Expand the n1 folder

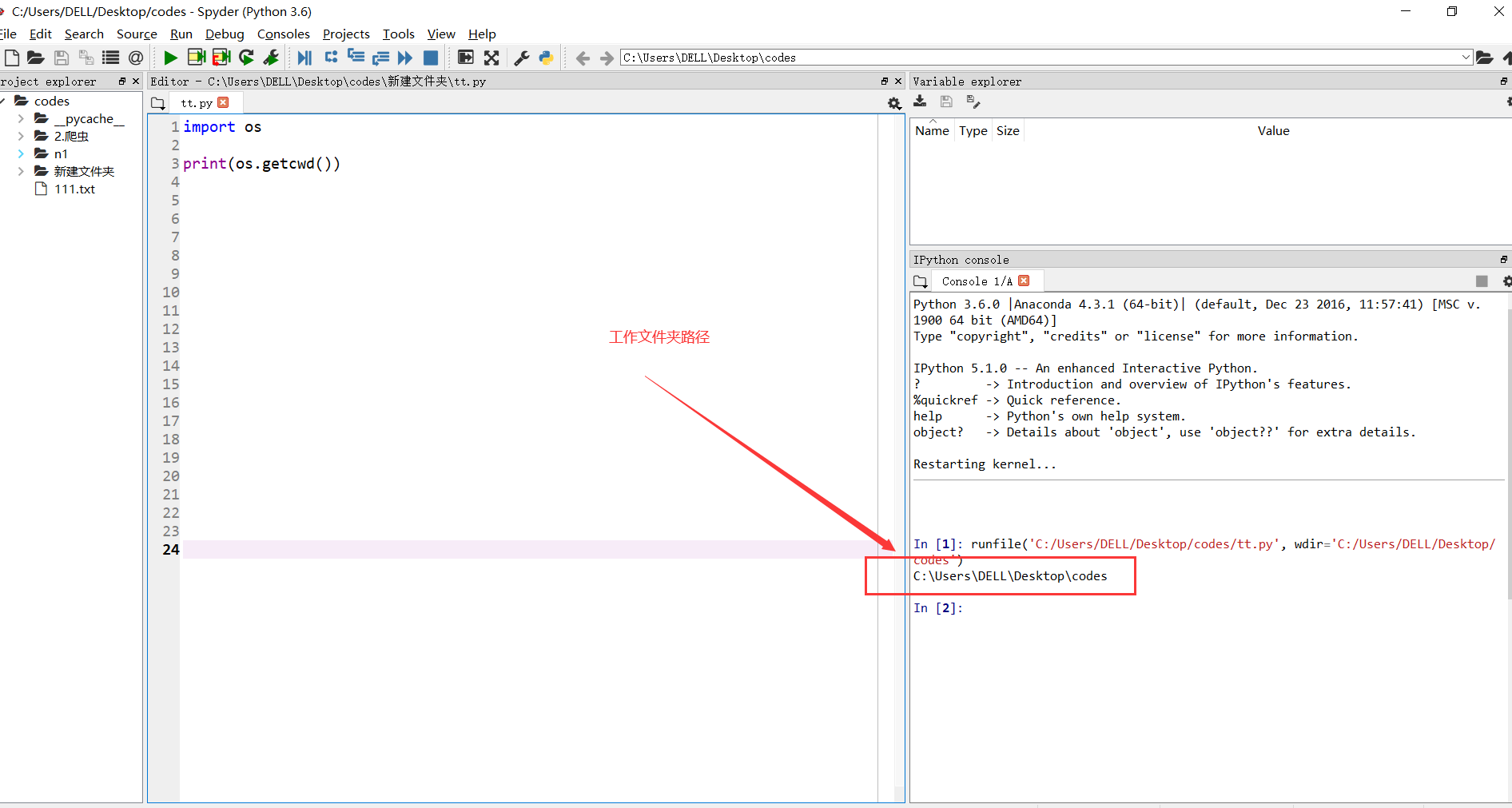tap(21, 153)
